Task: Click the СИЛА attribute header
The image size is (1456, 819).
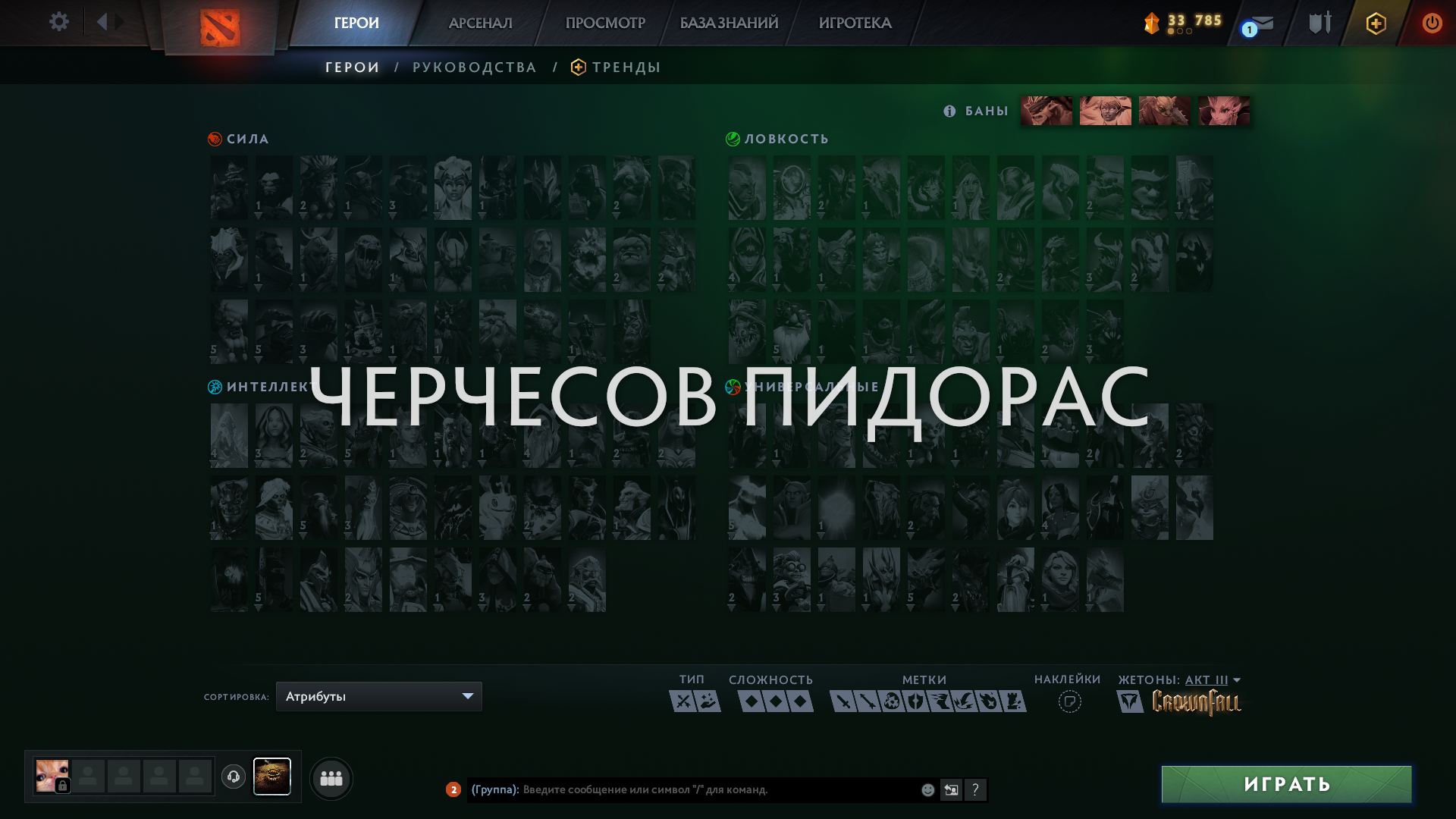Action: (239, 139)
